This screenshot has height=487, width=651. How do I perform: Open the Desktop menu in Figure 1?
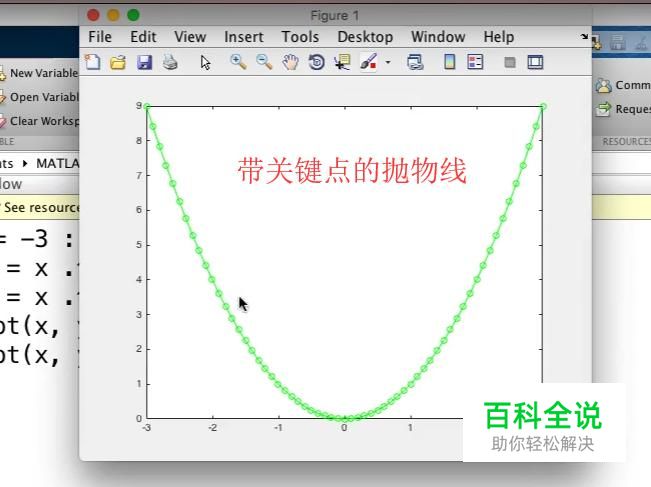coord(365,37)
